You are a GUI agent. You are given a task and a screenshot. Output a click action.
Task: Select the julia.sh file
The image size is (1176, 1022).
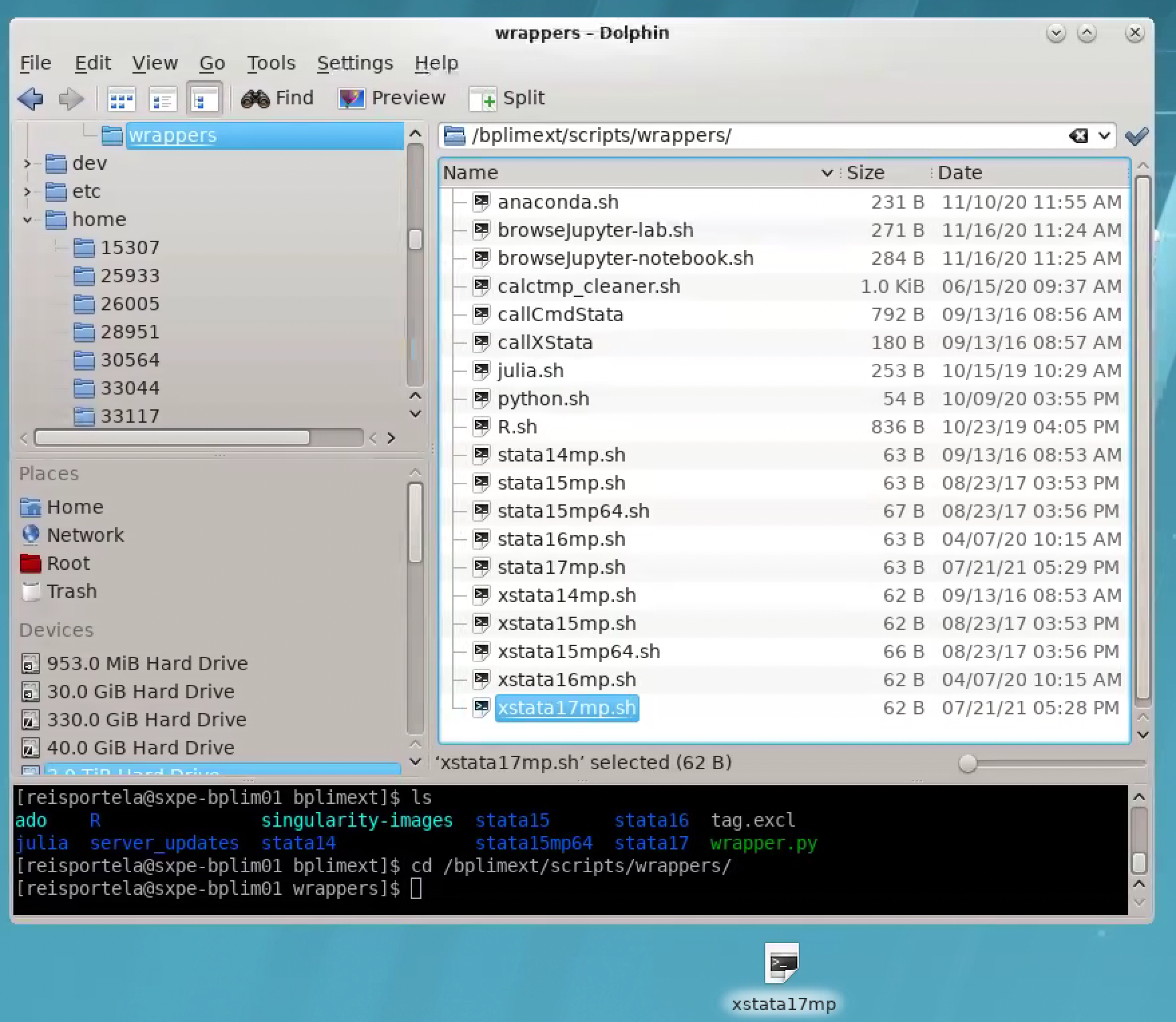pyautogui.click(x=530, y=371)
